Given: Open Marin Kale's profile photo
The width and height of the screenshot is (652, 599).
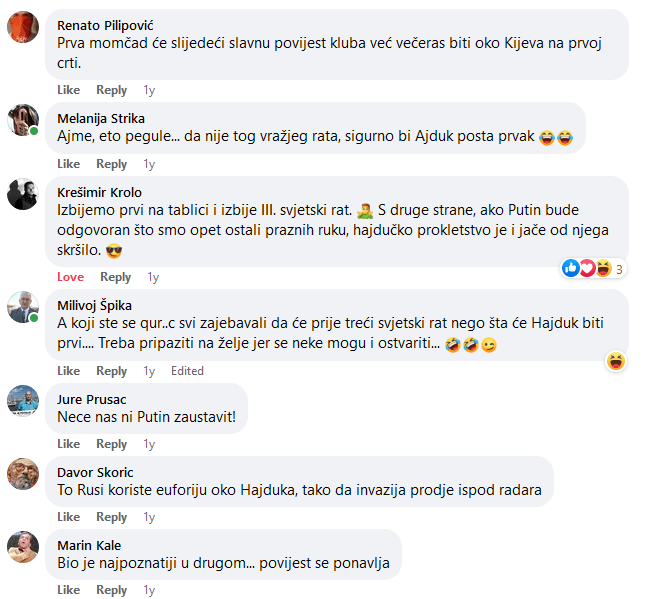Looking at the screenshot, I should point(23,546).
